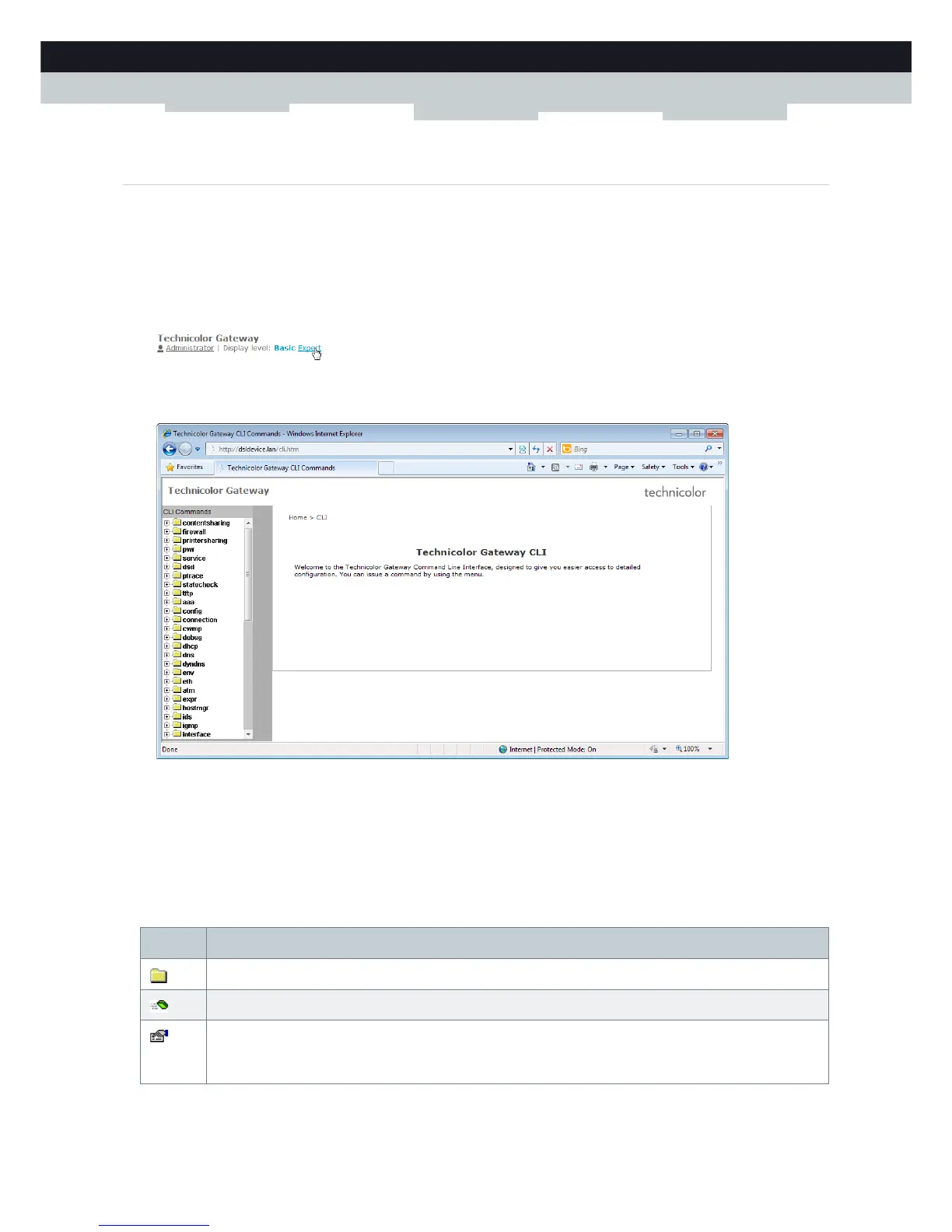The height and width of the screenshot is (1232, 952).
Task: Select the expr command group
Action: click(x=190, y=699)
